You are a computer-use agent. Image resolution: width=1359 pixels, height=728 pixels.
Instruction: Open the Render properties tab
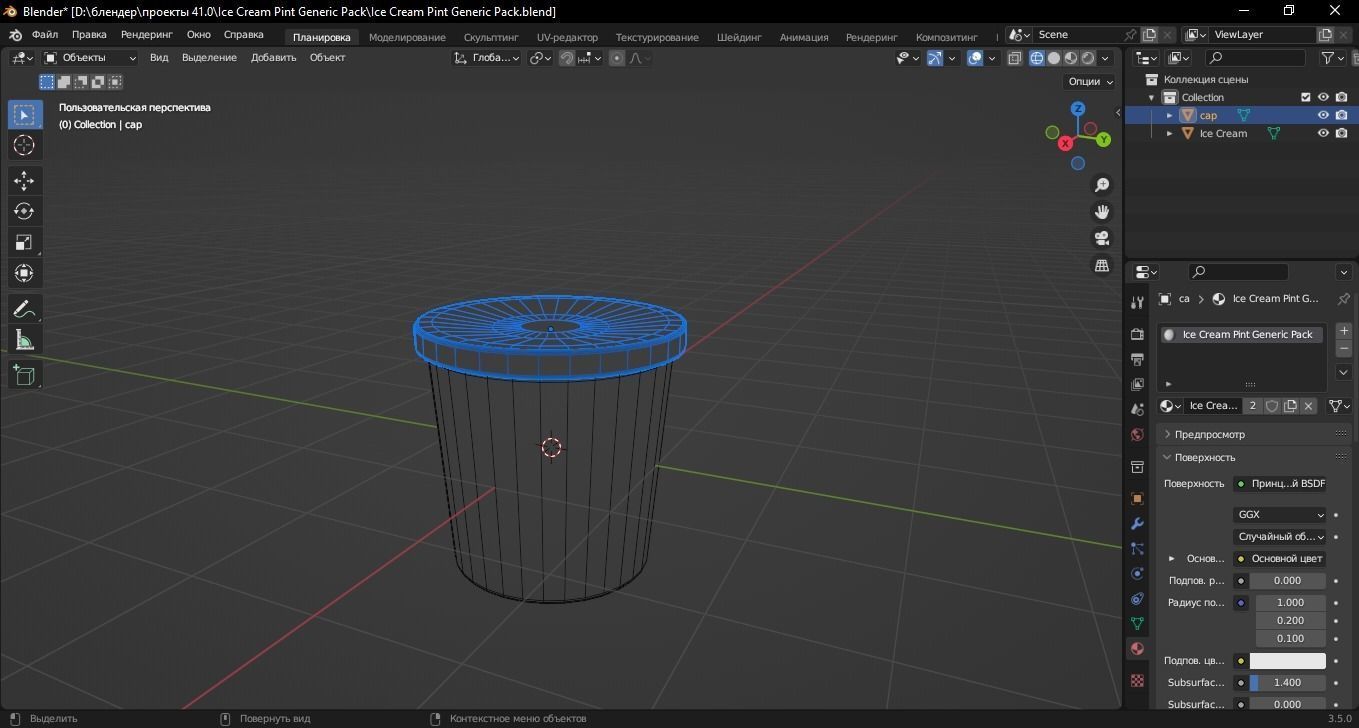tap(1137, 334)
